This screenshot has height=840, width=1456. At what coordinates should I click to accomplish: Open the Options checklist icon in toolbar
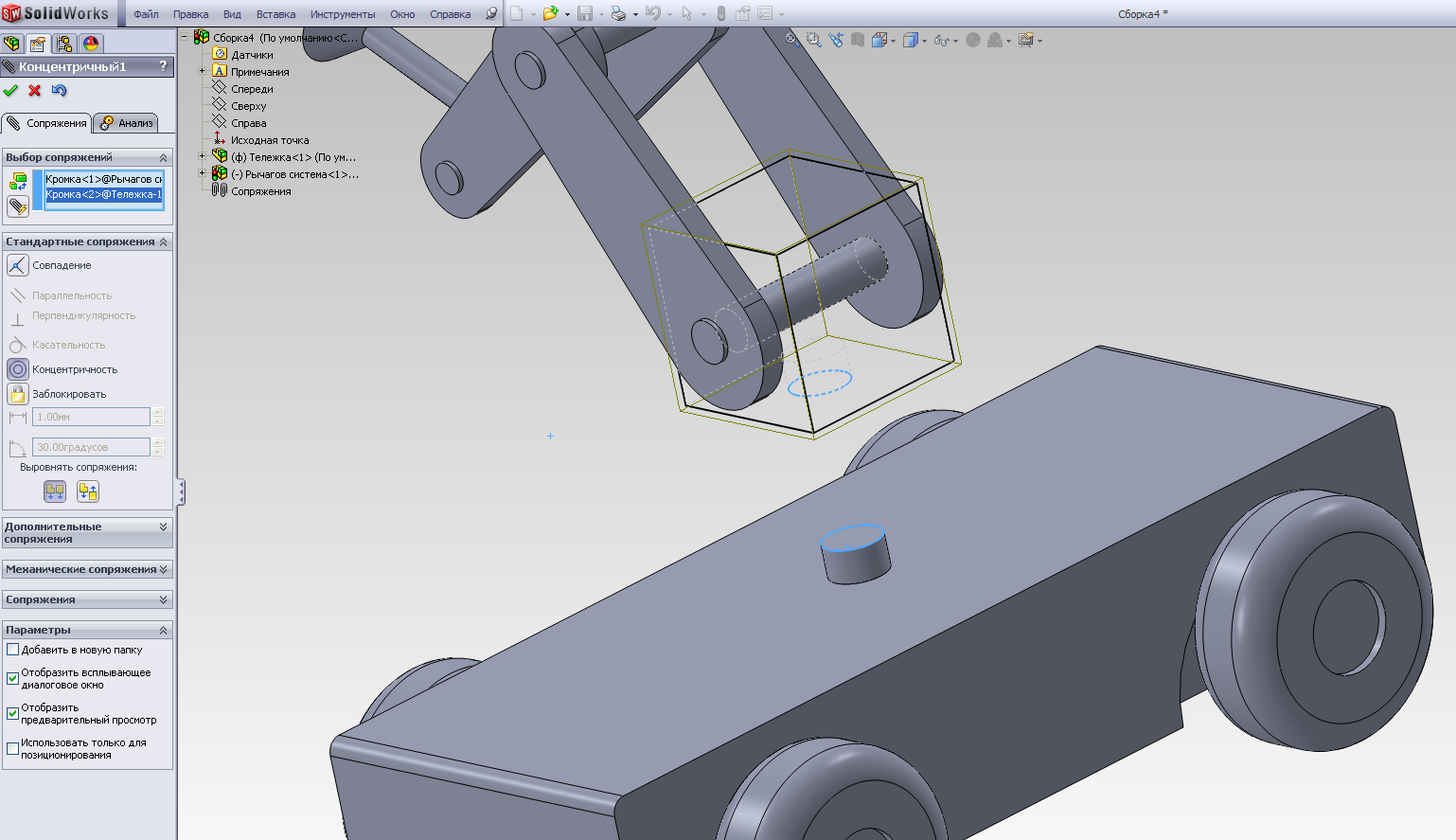pos(765,13)
